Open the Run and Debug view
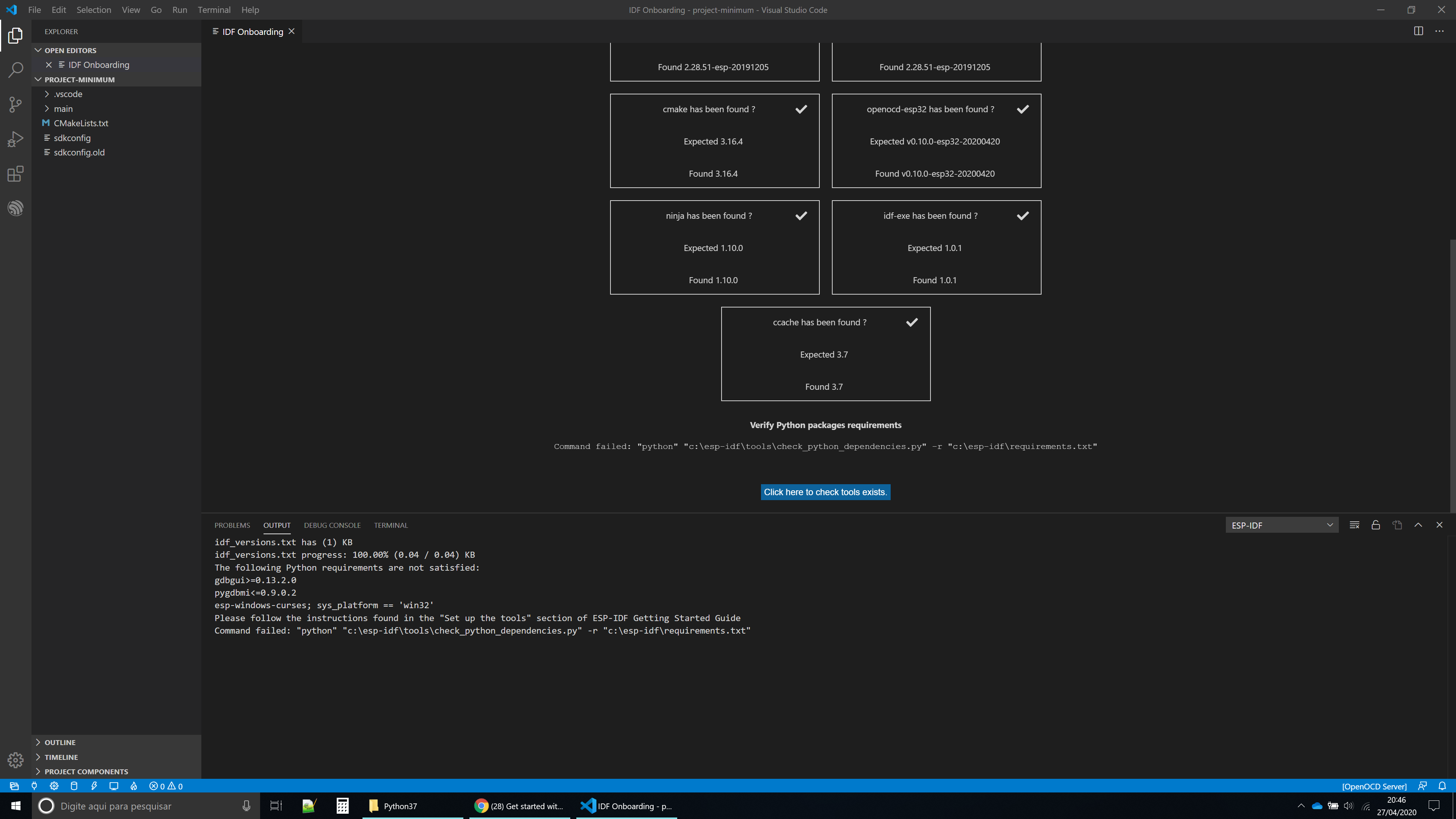Viewport: 1456px width, 819px height. click(15, 139)
